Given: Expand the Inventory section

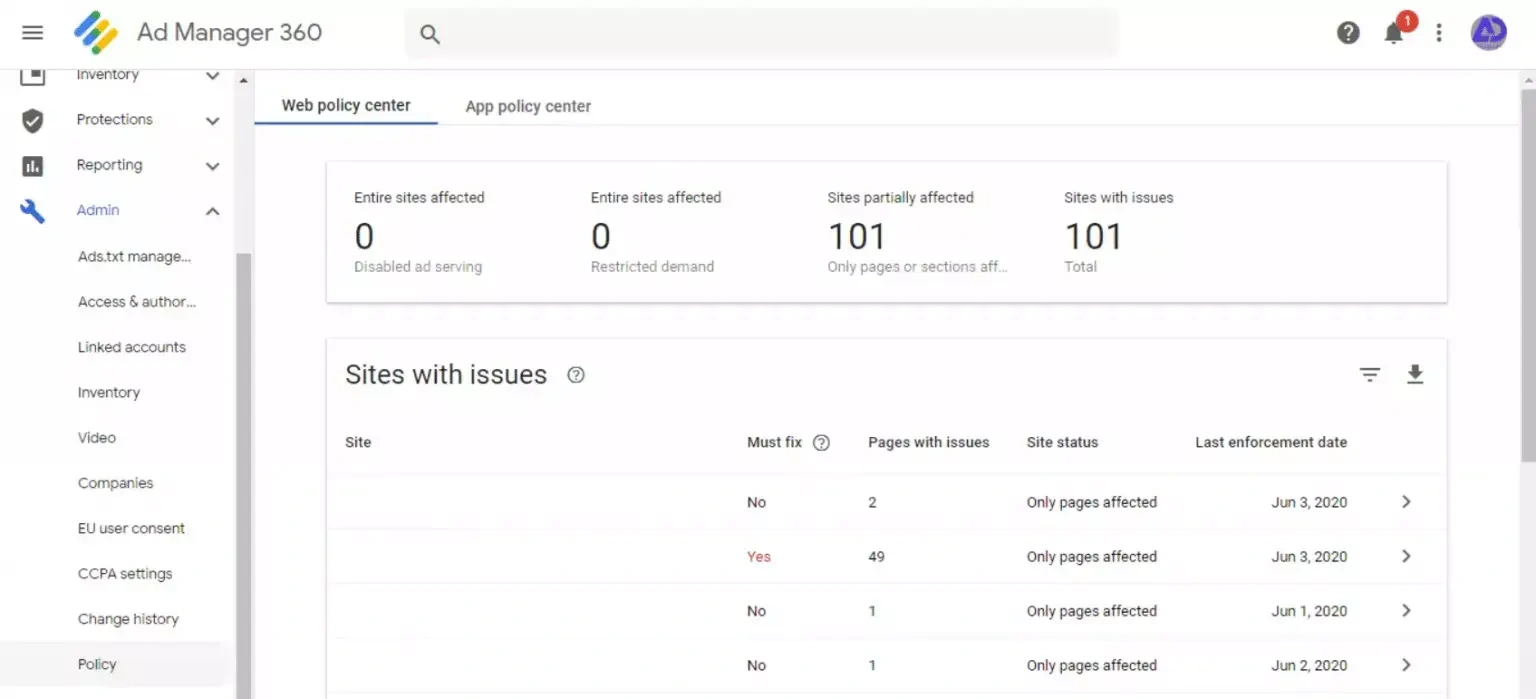Looking at the screenshot, I should coord(212,75).
